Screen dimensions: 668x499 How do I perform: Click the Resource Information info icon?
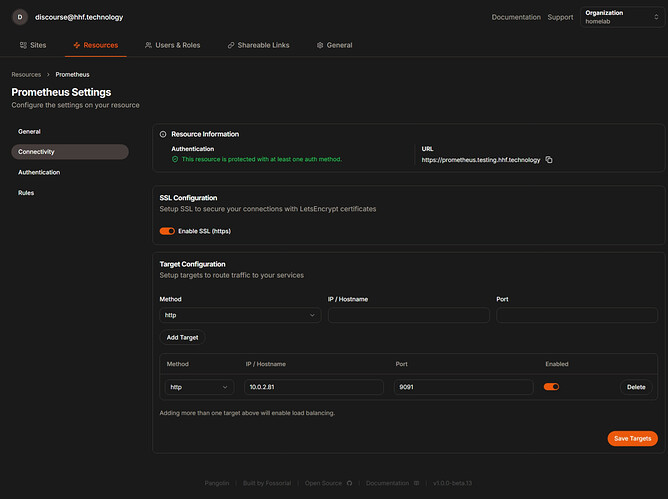(163, 134)
